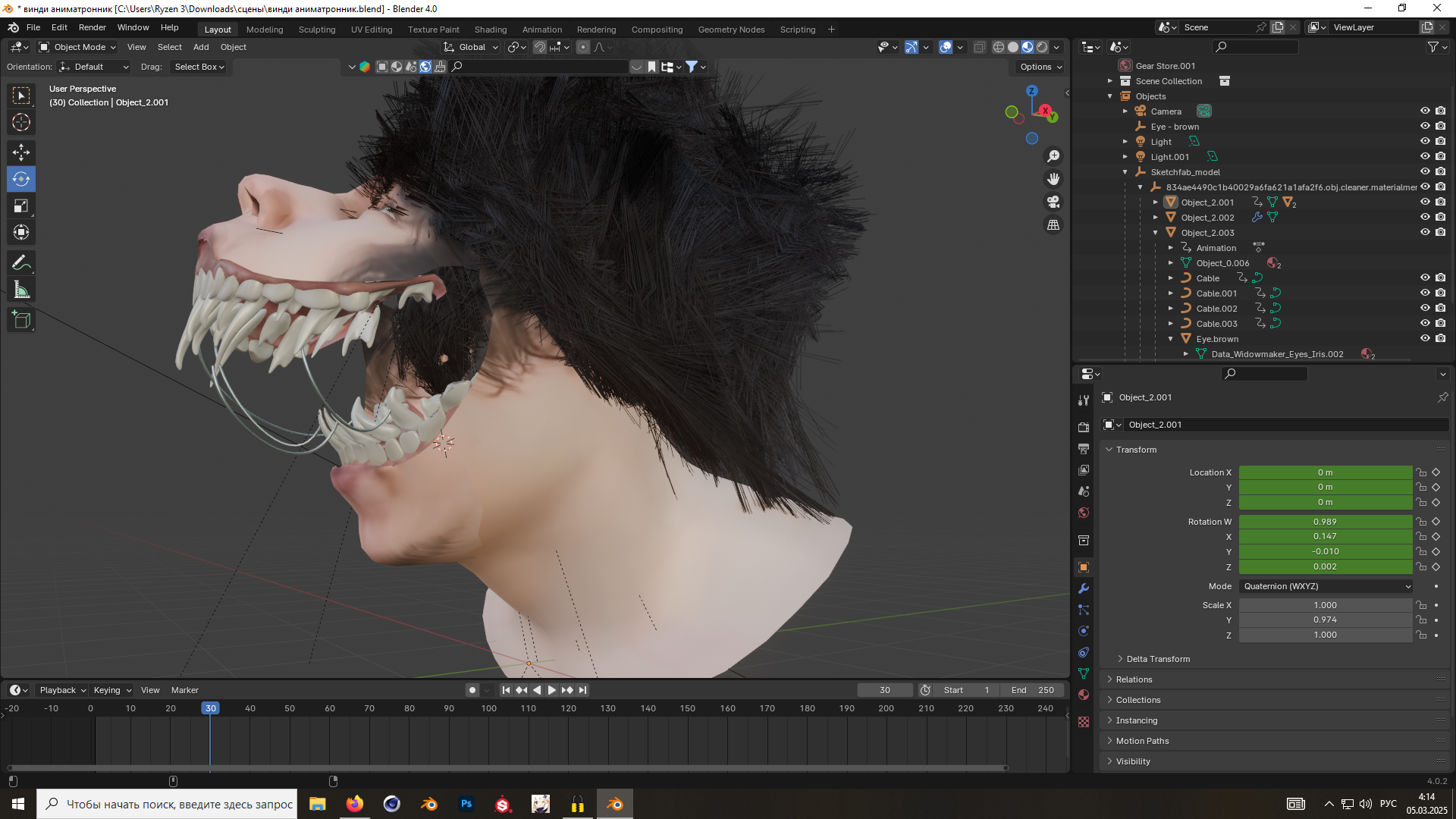Open the Render properties tab icon
Screen dimensions: 1456x819
(x=1084, y=428)
